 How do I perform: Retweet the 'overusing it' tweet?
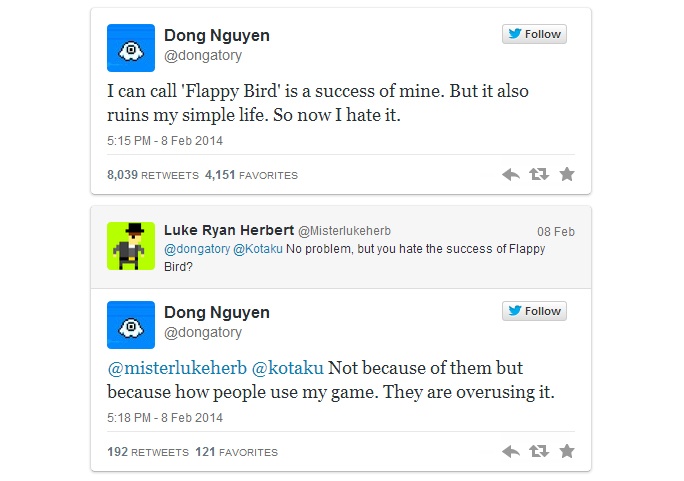[539, 452]
